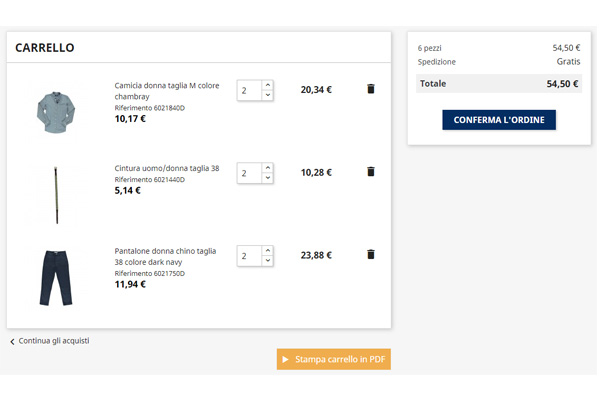Focus the quantity field for Camicia donna
Image resolution: width=600 pixels, height=400 pixels.
pos(249,90)
